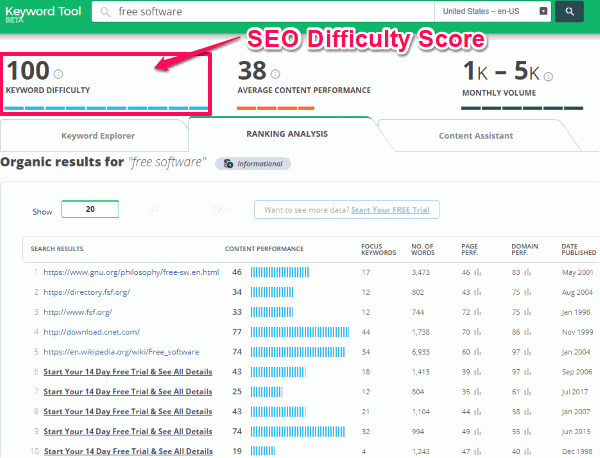This screenshot has height=458, width=600.
Task: Click the row 9 Free Trial details link
Action: pyautogui.click(x=128, y=432)
